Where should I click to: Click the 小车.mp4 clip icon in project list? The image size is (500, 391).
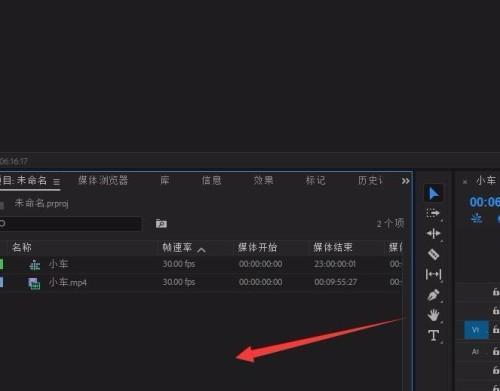coord(34,283)
